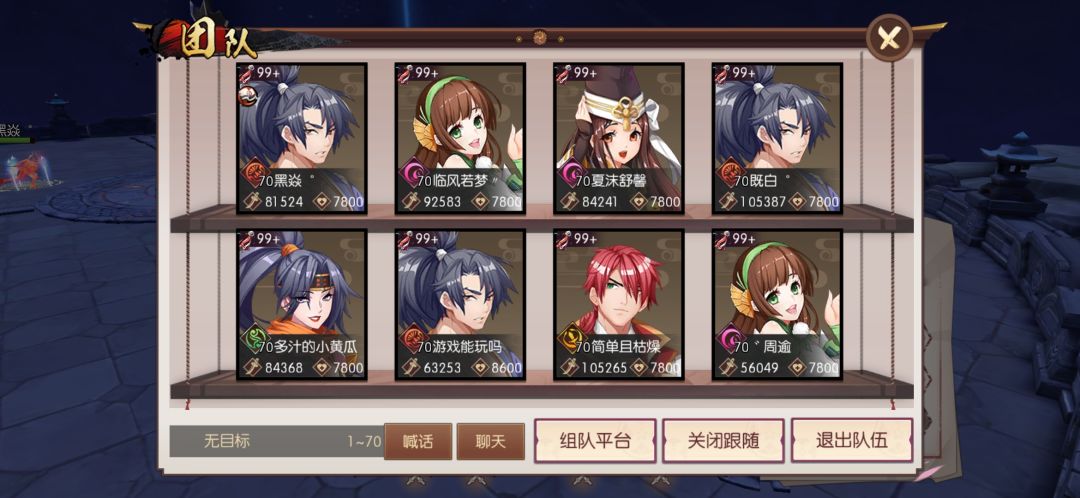The width and height of the screenshot is (1080, 498).
Task: Select team member card 游戏能玩吗
Action: [460, 304]
